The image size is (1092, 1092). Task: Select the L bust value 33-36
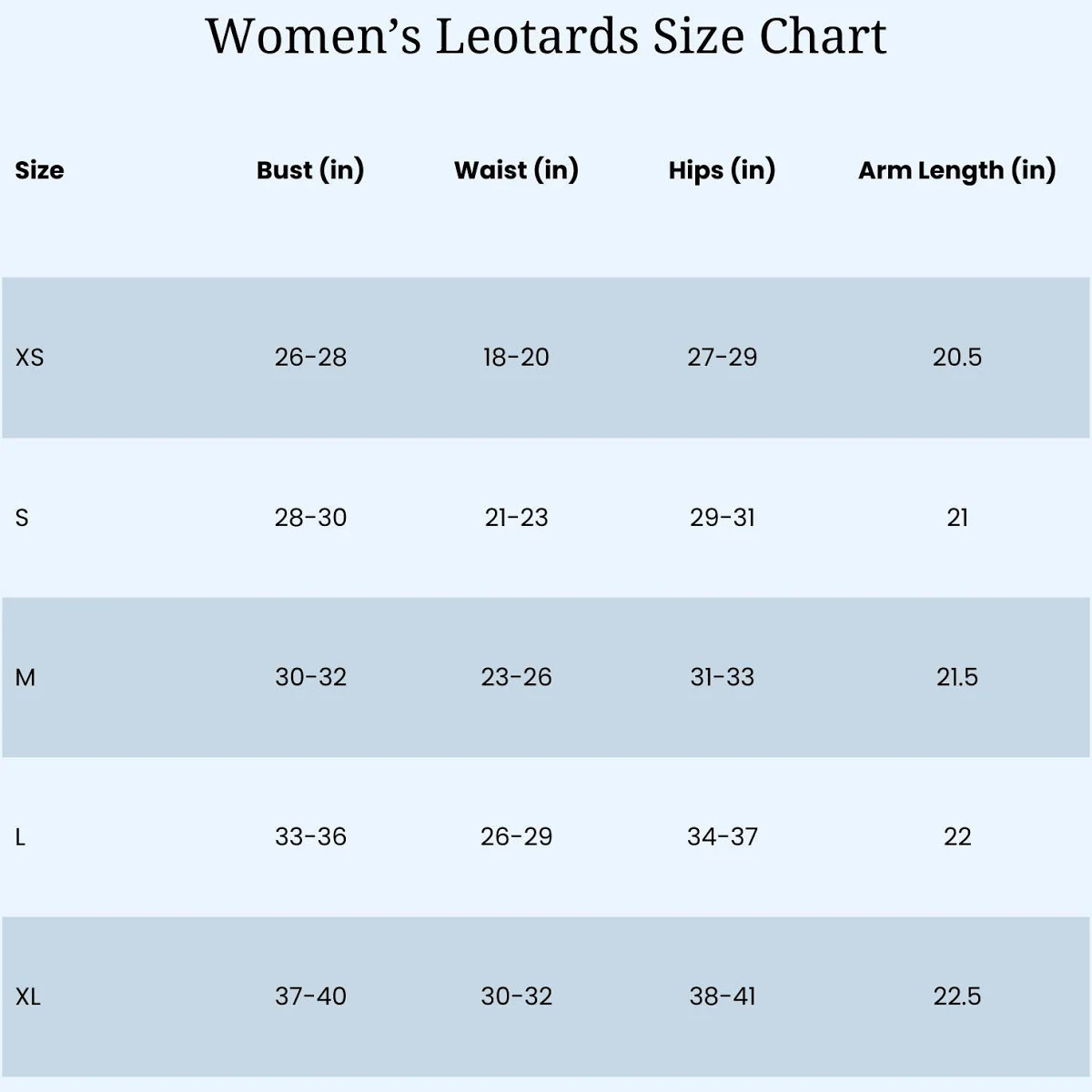pos(310,837)
